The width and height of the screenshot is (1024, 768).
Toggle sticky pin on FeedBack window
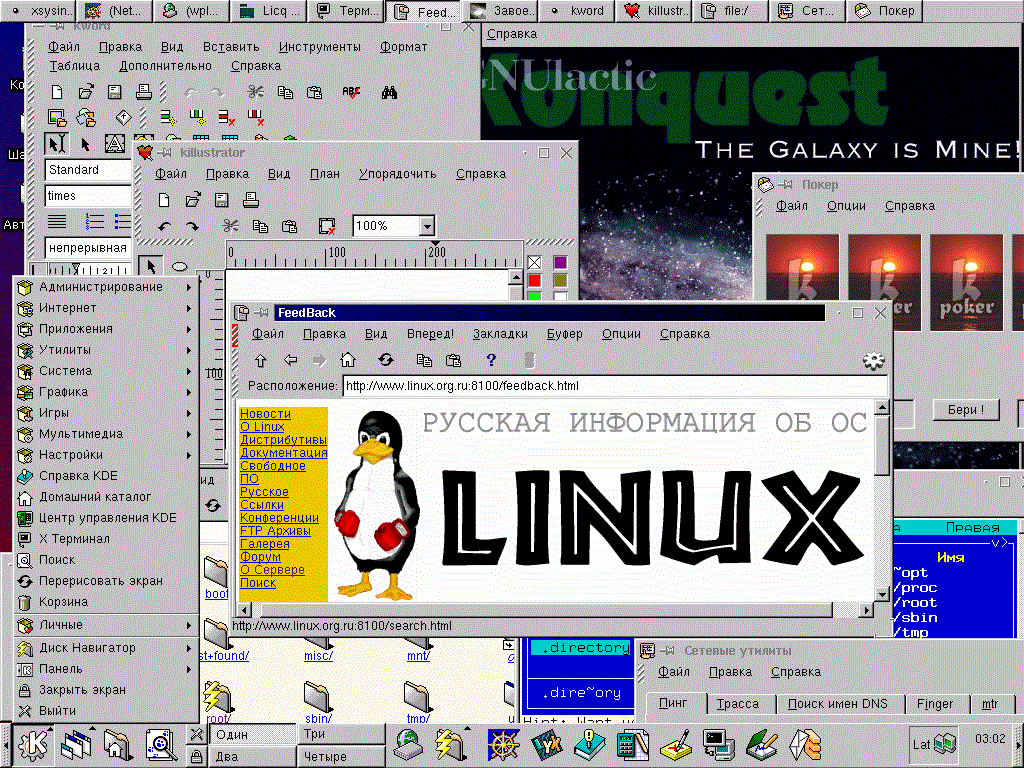(x=262, y=313)
